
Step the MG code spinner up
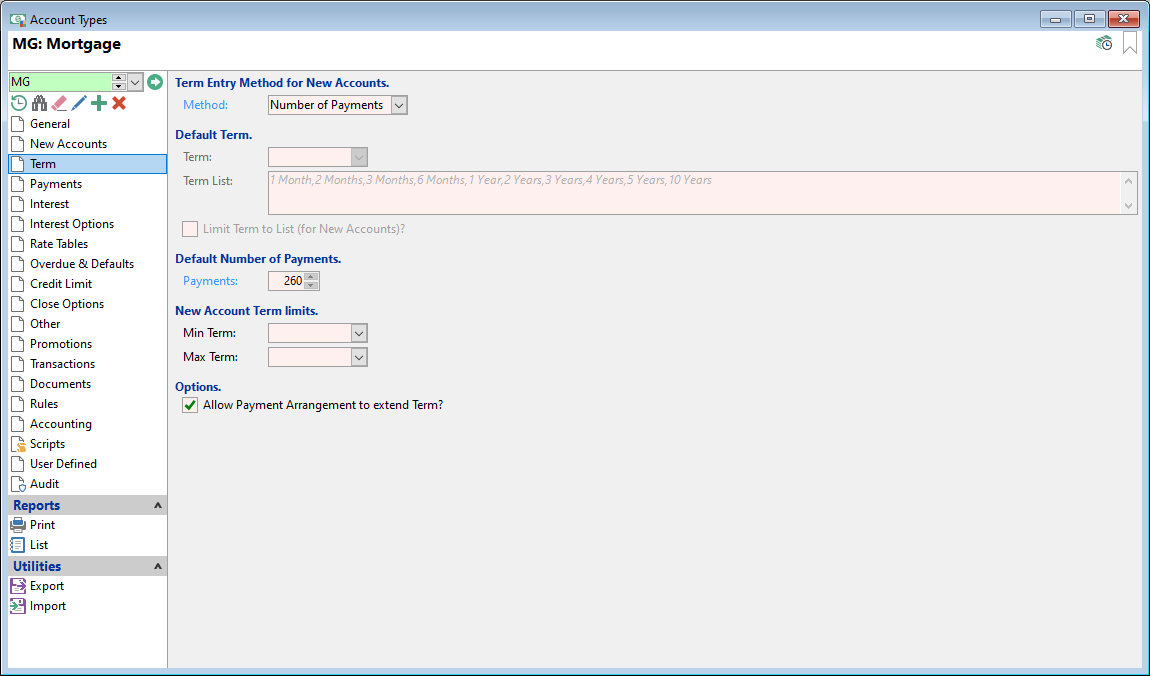pyautogui.click(x=119, y=78)
